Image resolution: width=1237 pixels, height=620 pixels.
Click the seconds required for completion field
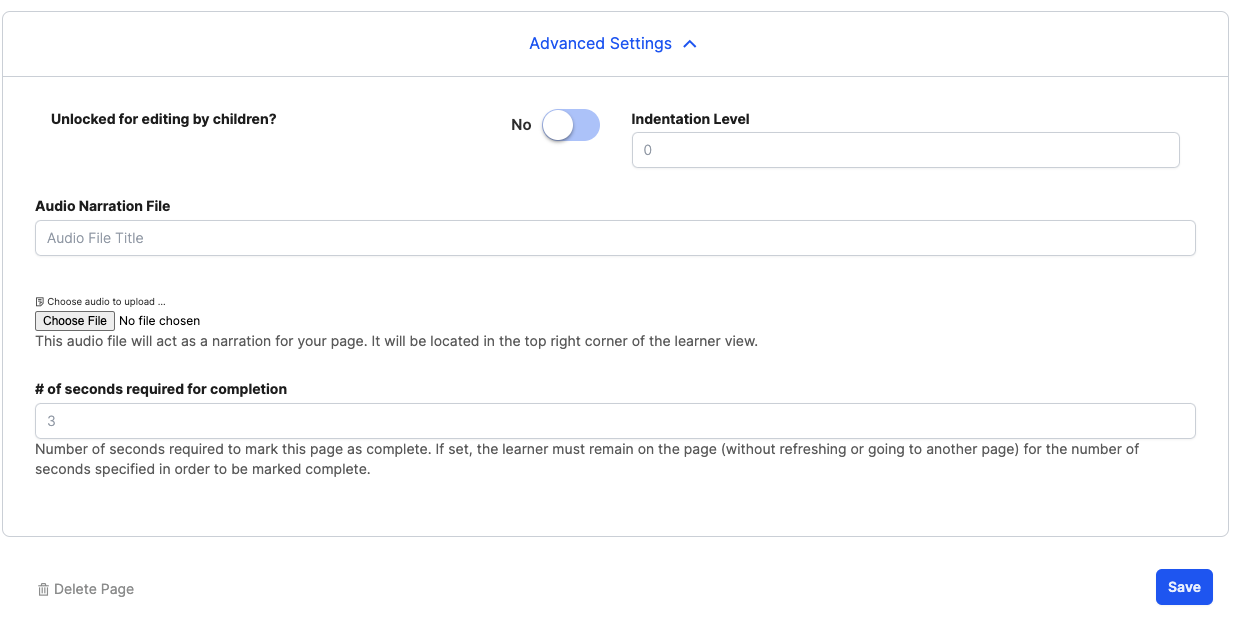pyautogui.click(x=615, y=421)
